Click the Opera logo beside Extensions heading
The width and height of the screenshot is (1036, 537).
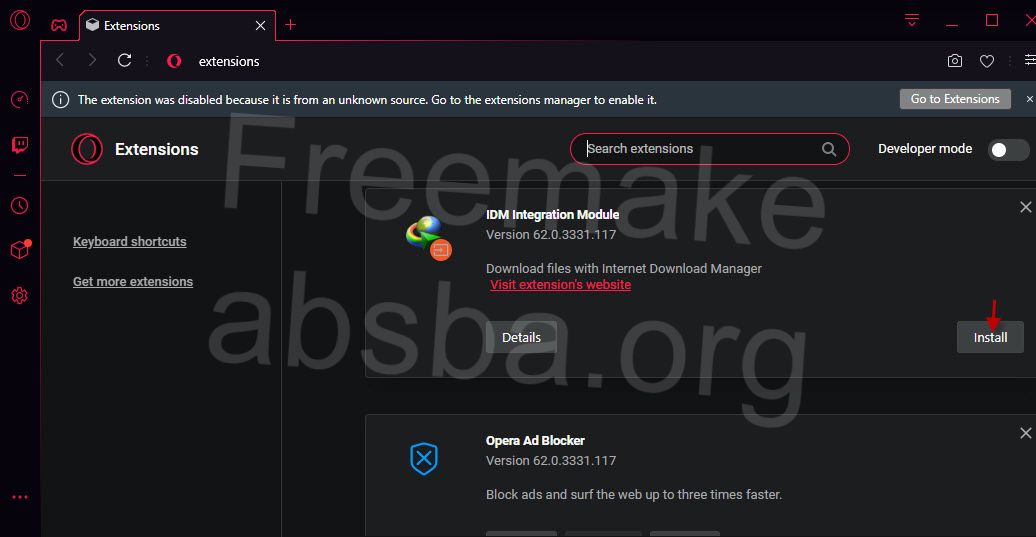pos(87,149)
